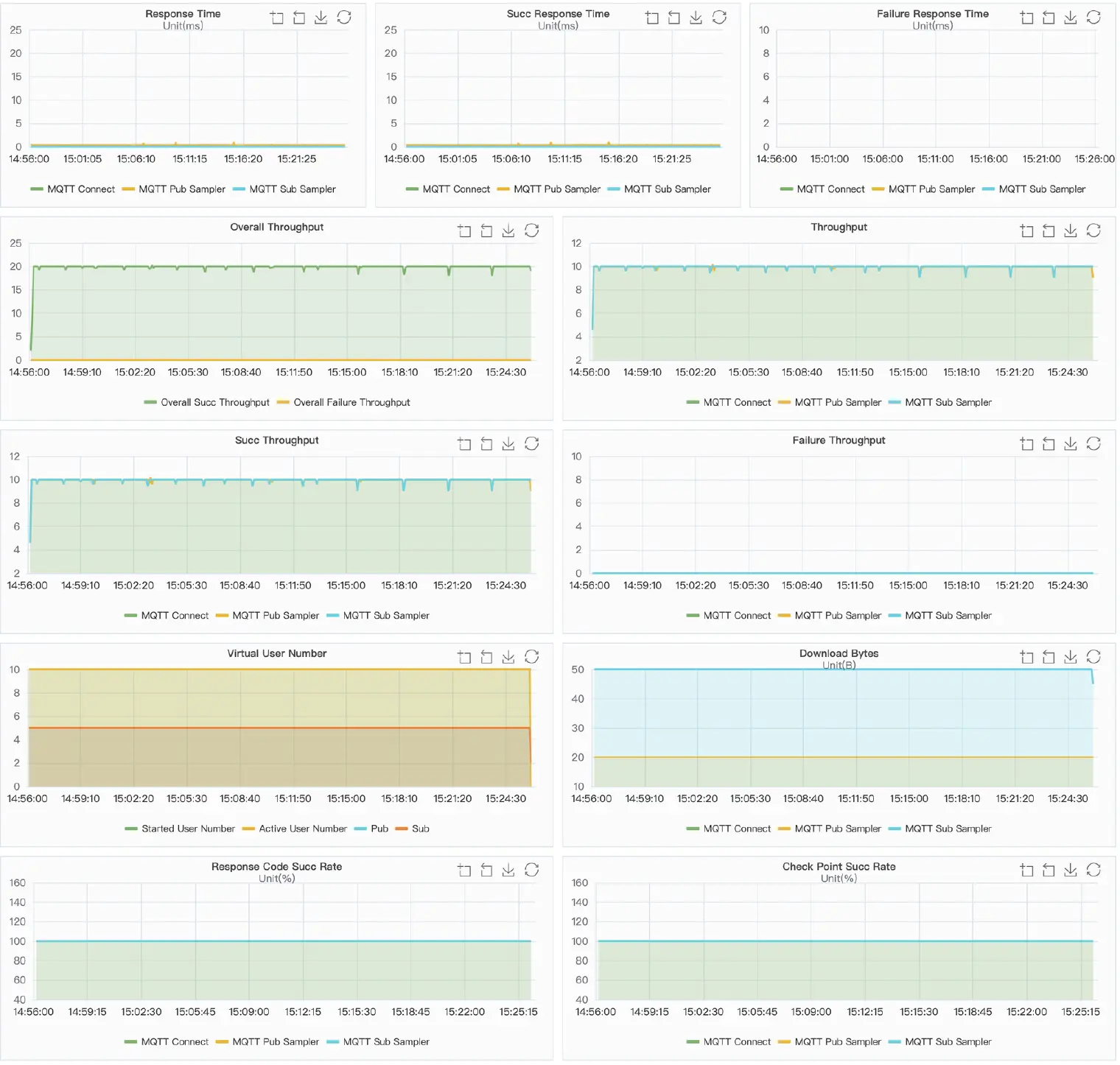Download Check Point Succ Rate chart image
1120x1065 pixels.
[1071, 871]
